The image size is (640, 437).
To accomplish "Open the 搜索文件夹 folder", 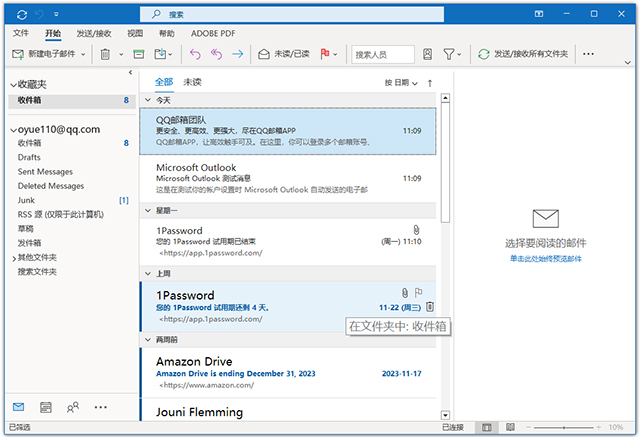I will tap(37, 272).
